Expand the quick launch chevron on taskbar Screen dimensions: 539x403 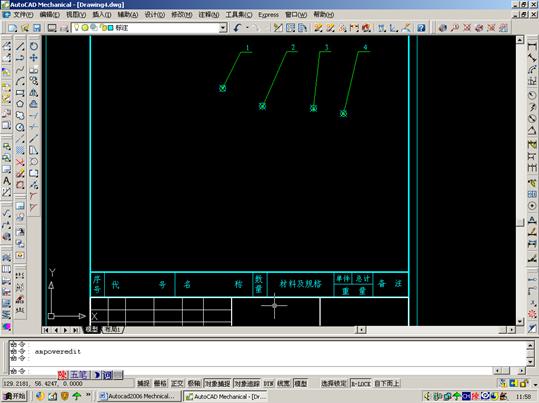coord(88,394)
